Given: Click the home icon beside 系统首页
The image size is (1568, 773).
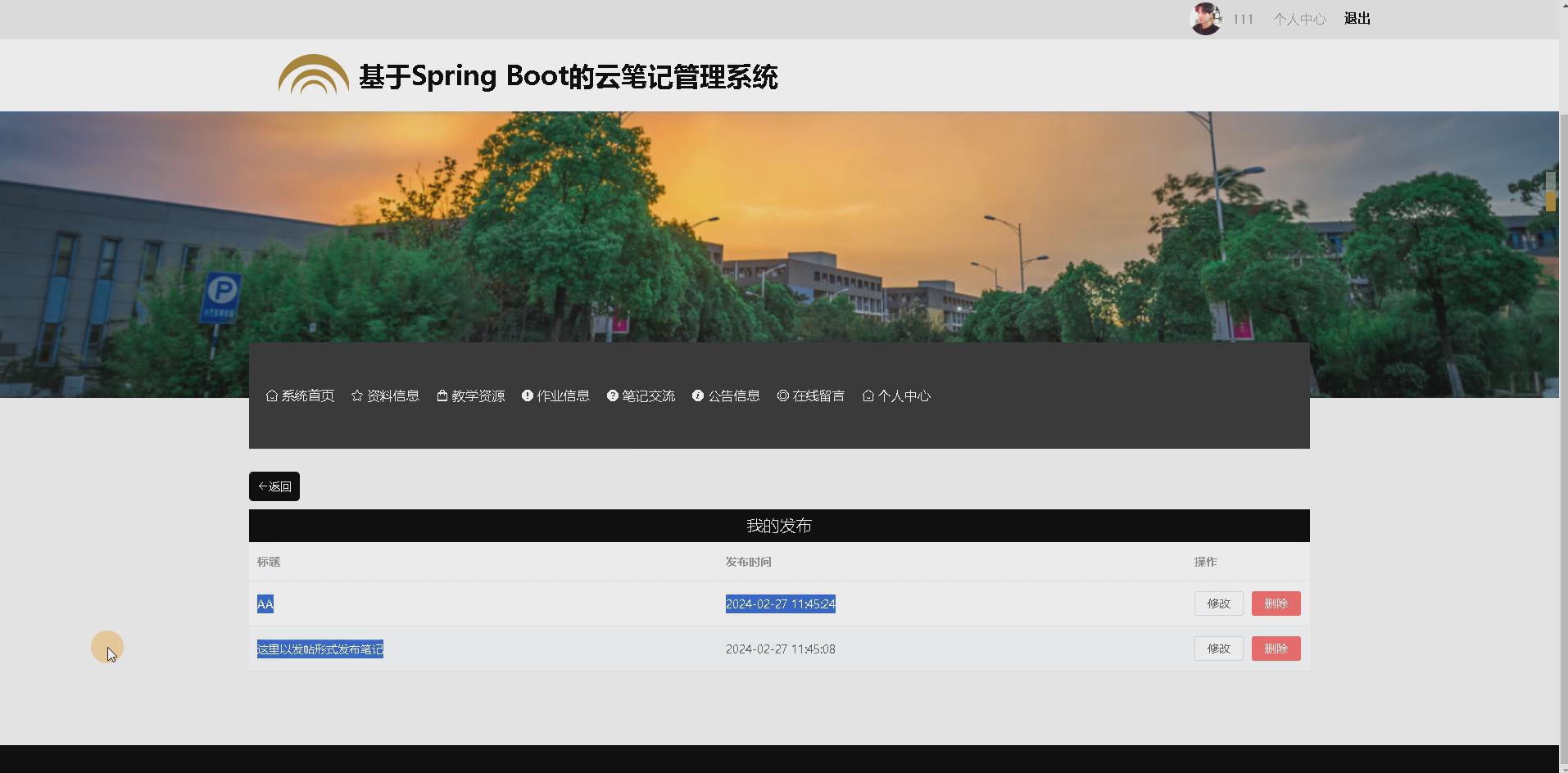Looking at the screenshot, I should (272, 396).
